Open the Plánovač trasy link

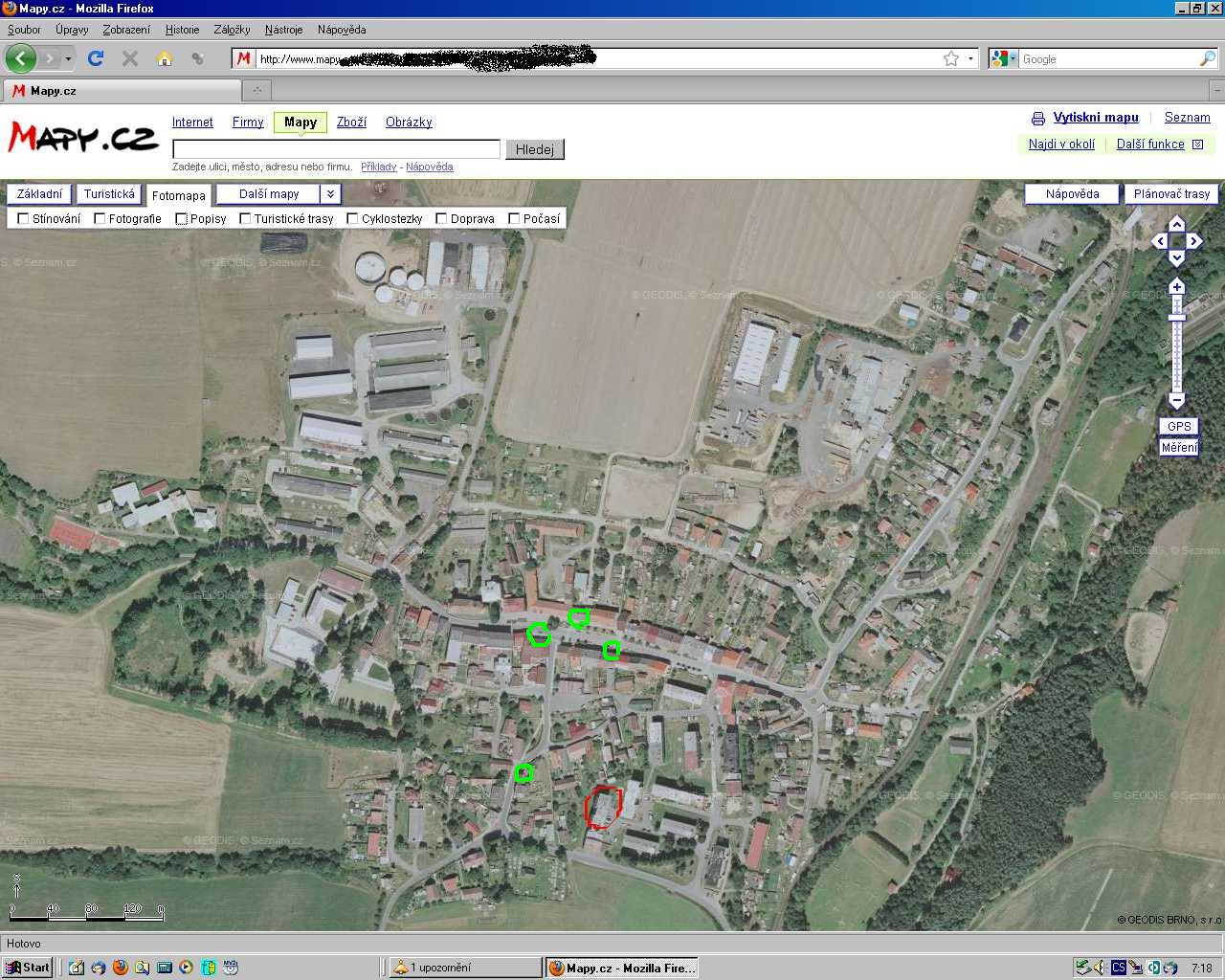[x=1171, y=194]
